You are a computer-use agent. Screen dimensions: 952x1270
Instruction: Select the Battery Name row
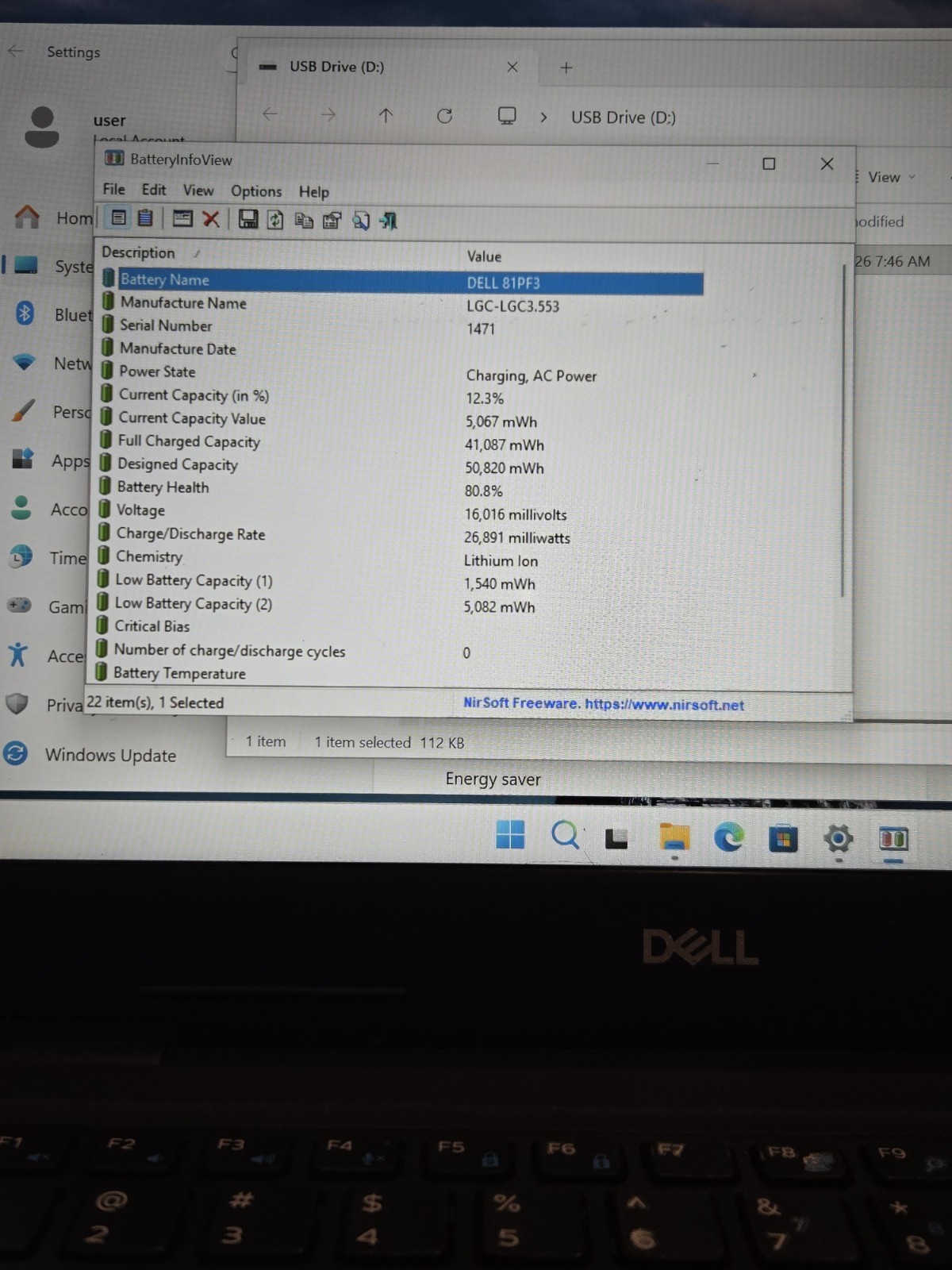(401, 282)
